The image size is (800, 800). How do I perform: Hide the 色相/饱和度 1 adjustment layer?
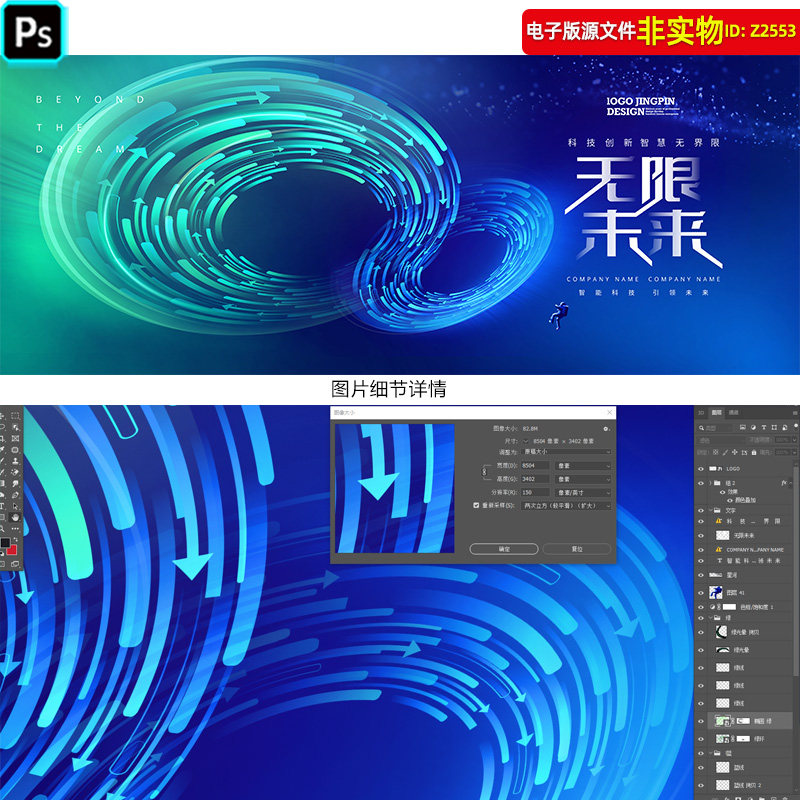701,607
